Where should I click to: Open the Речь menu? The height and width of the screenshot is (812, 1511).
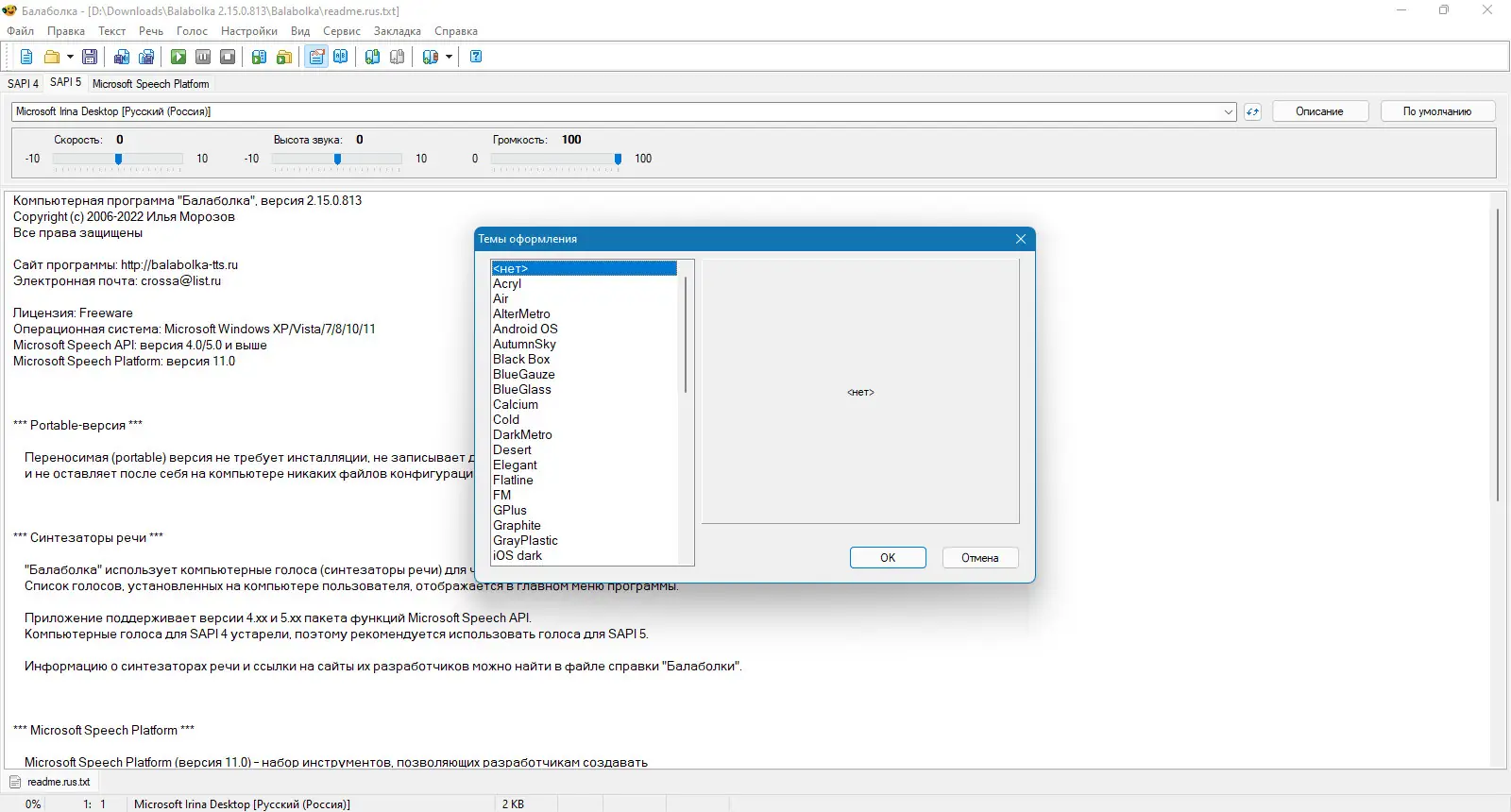point(151,31)
